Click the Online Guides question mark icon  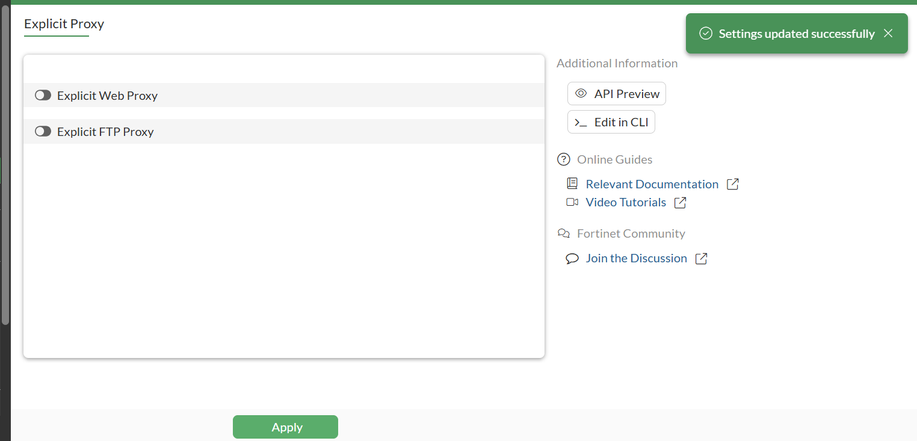pyautogui.click(x=564, y=160)
